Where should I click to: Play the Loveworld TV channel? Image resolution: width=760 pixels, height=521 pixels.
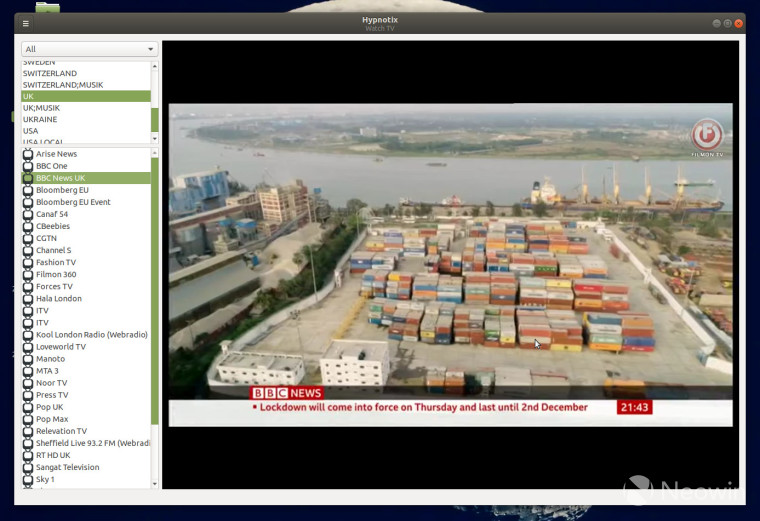pyautogui.click(x=86, y=347)
